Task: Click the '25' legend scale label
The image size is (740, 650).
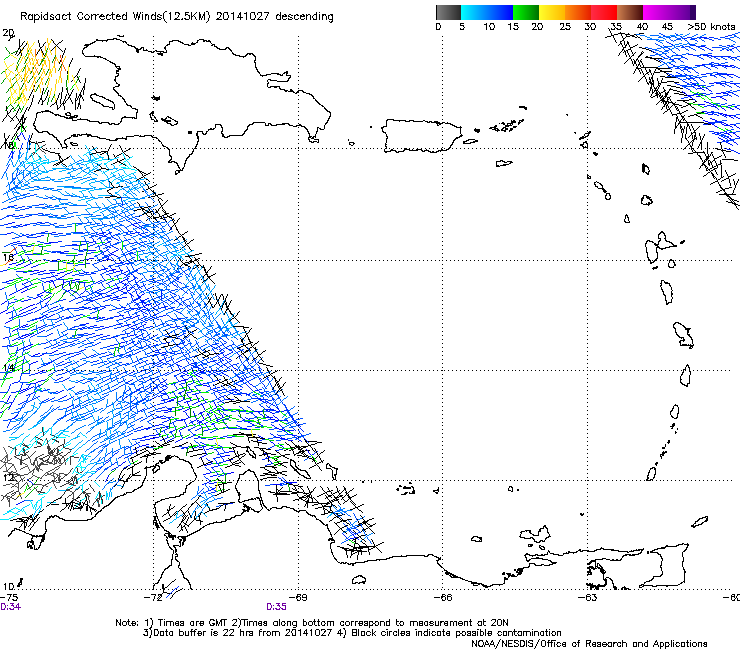Action: [x=565, y=26]
